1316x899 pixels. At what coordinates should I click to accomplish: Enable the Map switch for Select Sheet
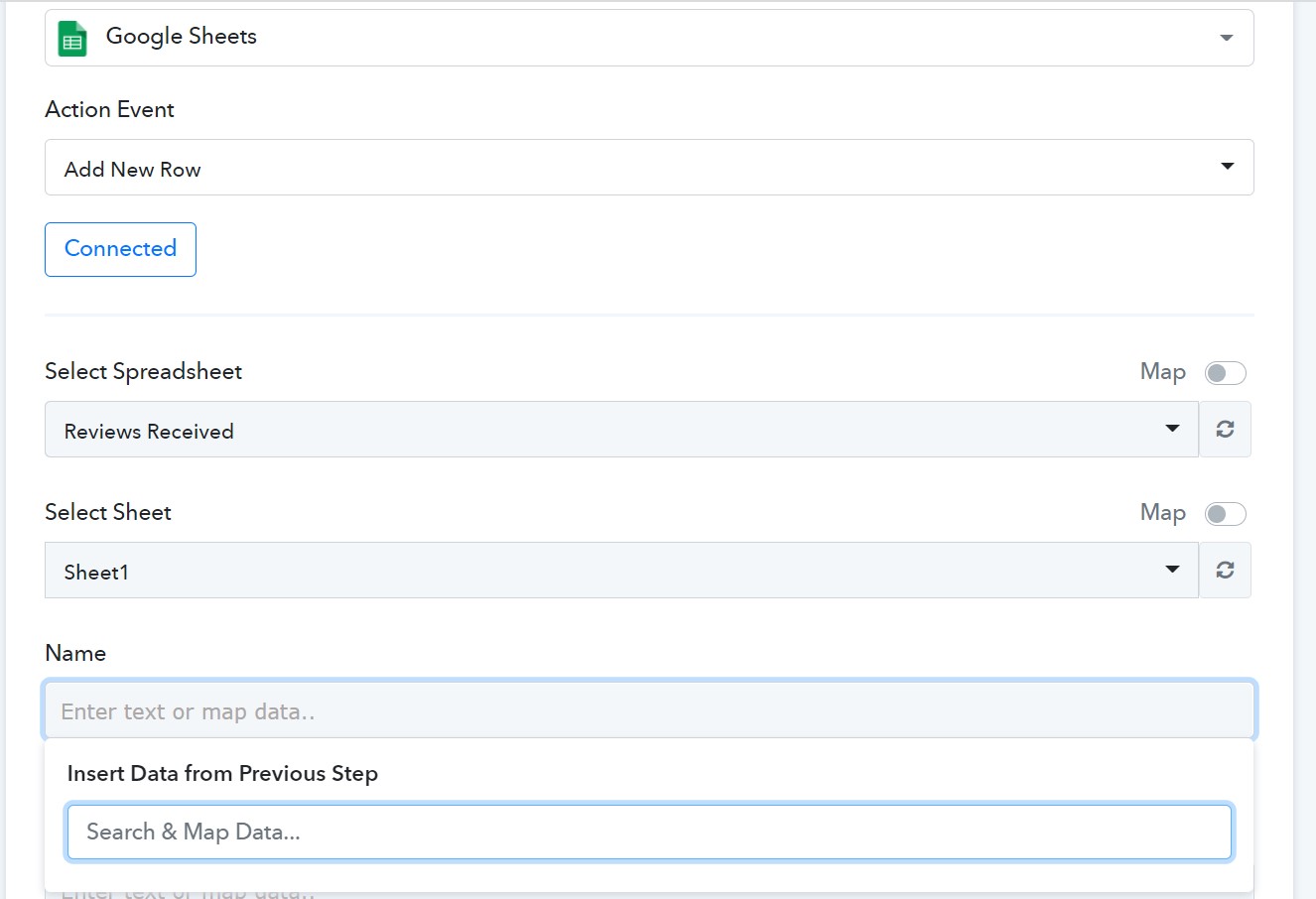click(1225, 514)
